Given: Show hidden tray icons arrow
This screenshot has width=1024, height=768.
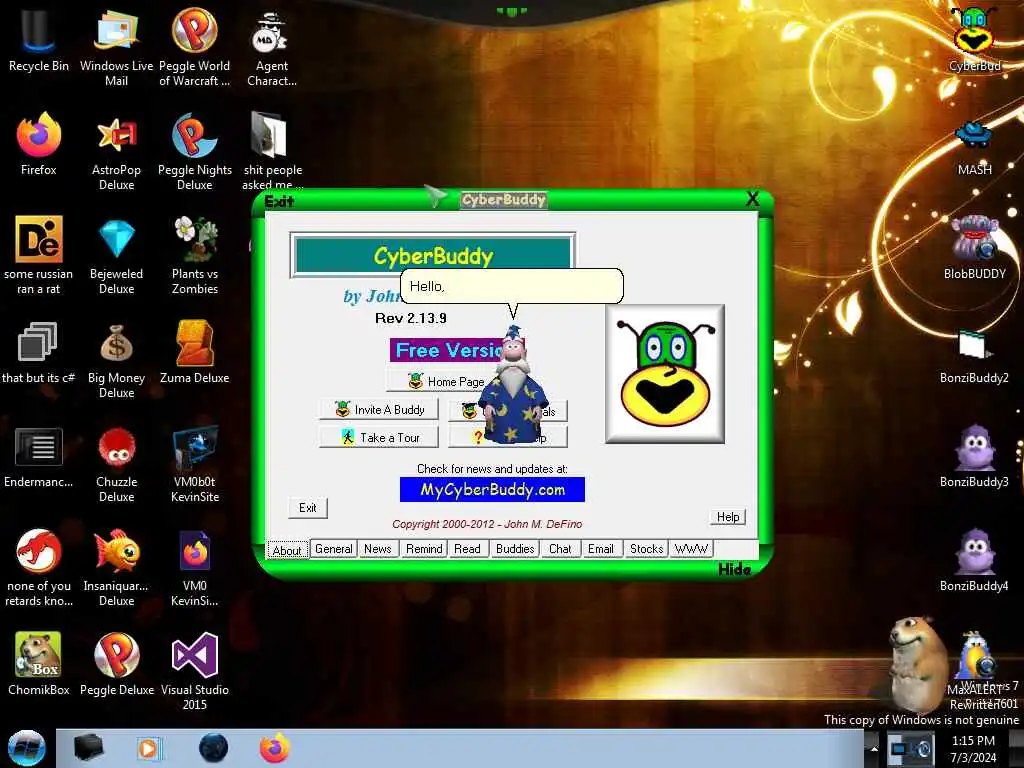Looking at the screenshot, I should (x=874, y=748).
